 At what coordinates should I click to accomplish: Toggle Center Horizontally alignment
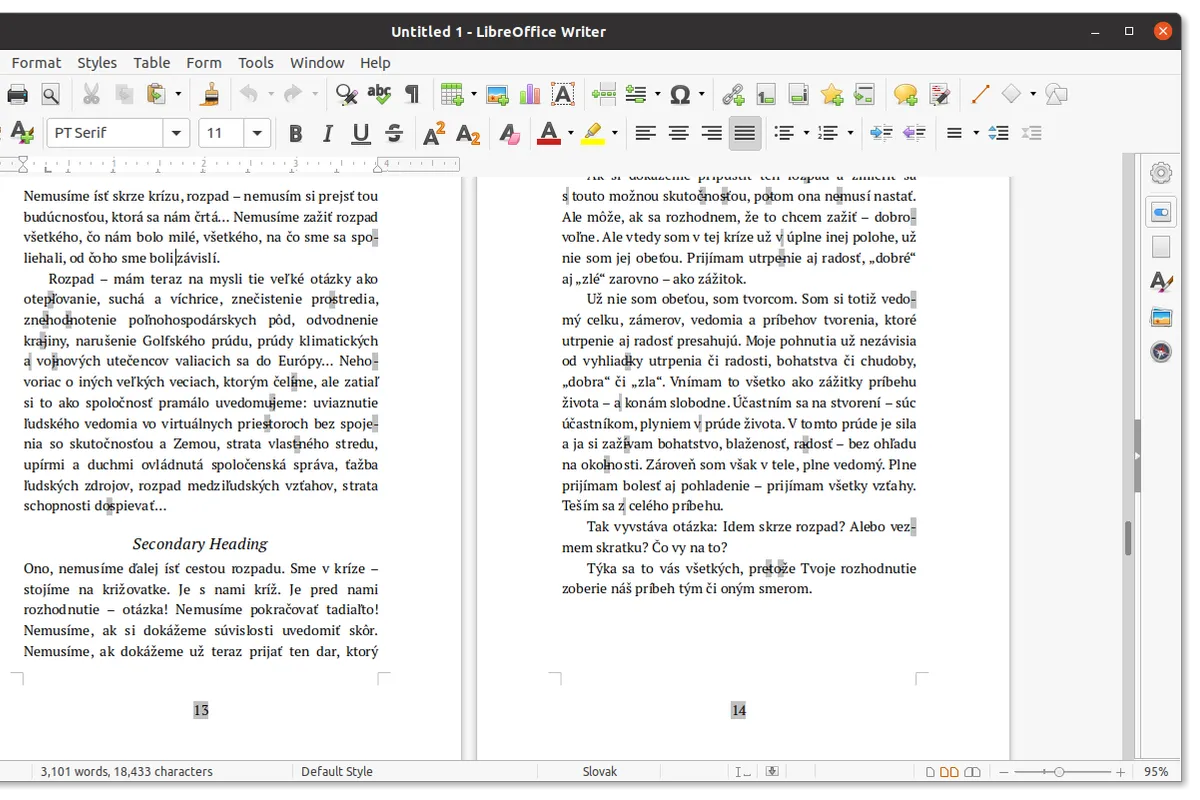click(x=679, y=133)
